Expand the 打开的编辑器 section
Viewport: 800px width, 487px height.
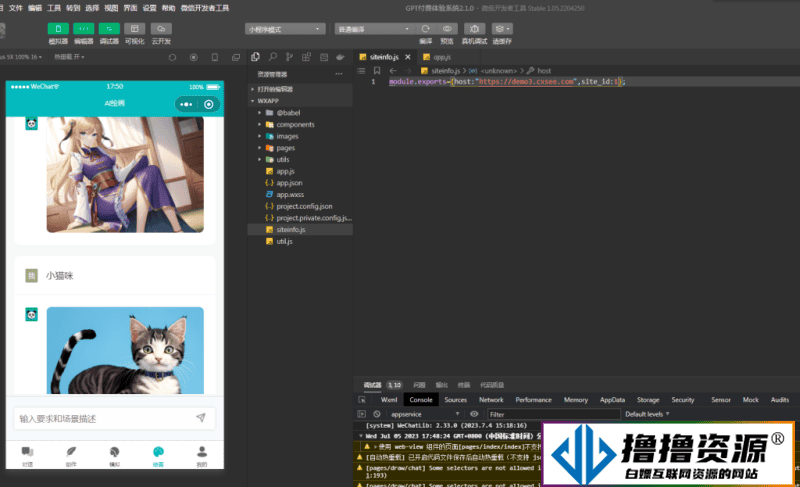pos(275,89)
